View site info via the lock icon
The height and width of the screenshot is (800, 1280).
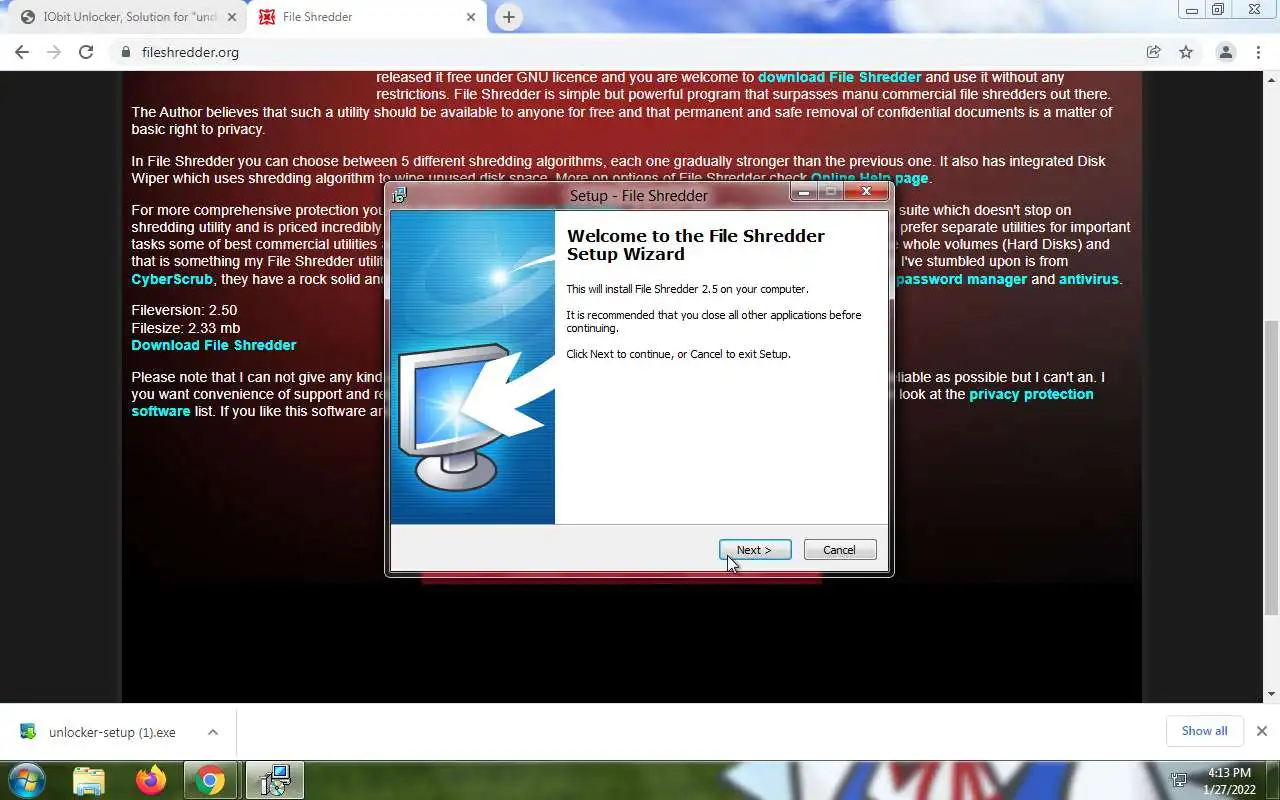pos(126,52)
